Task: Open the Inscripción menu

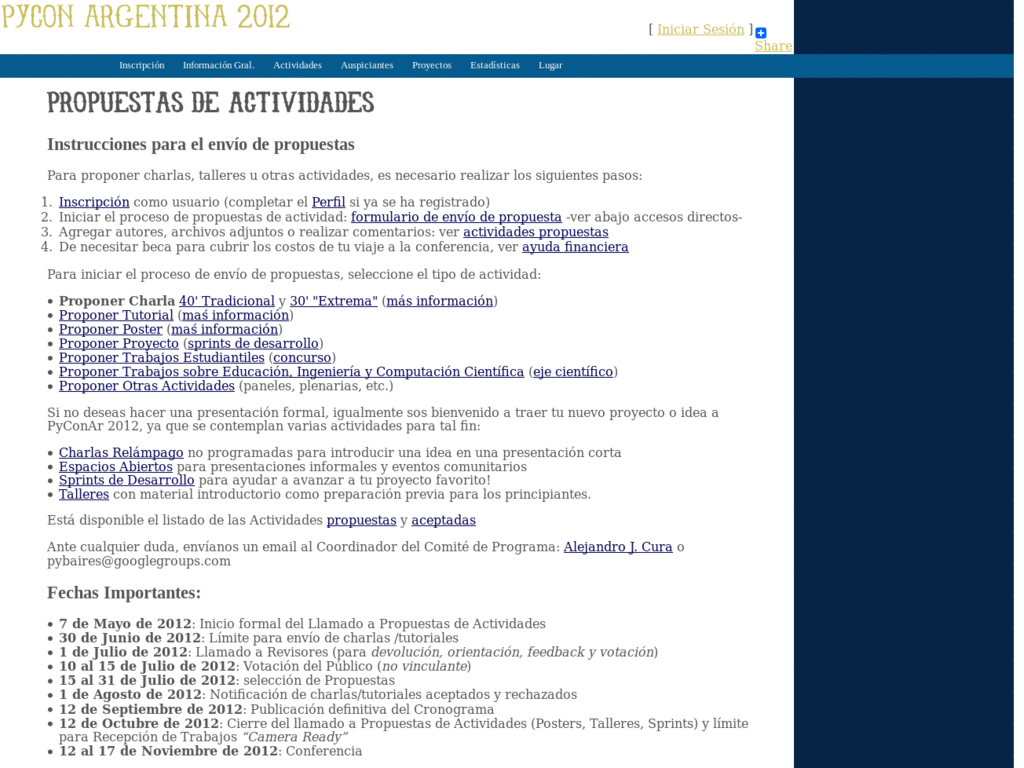Action: pos(142,65)
